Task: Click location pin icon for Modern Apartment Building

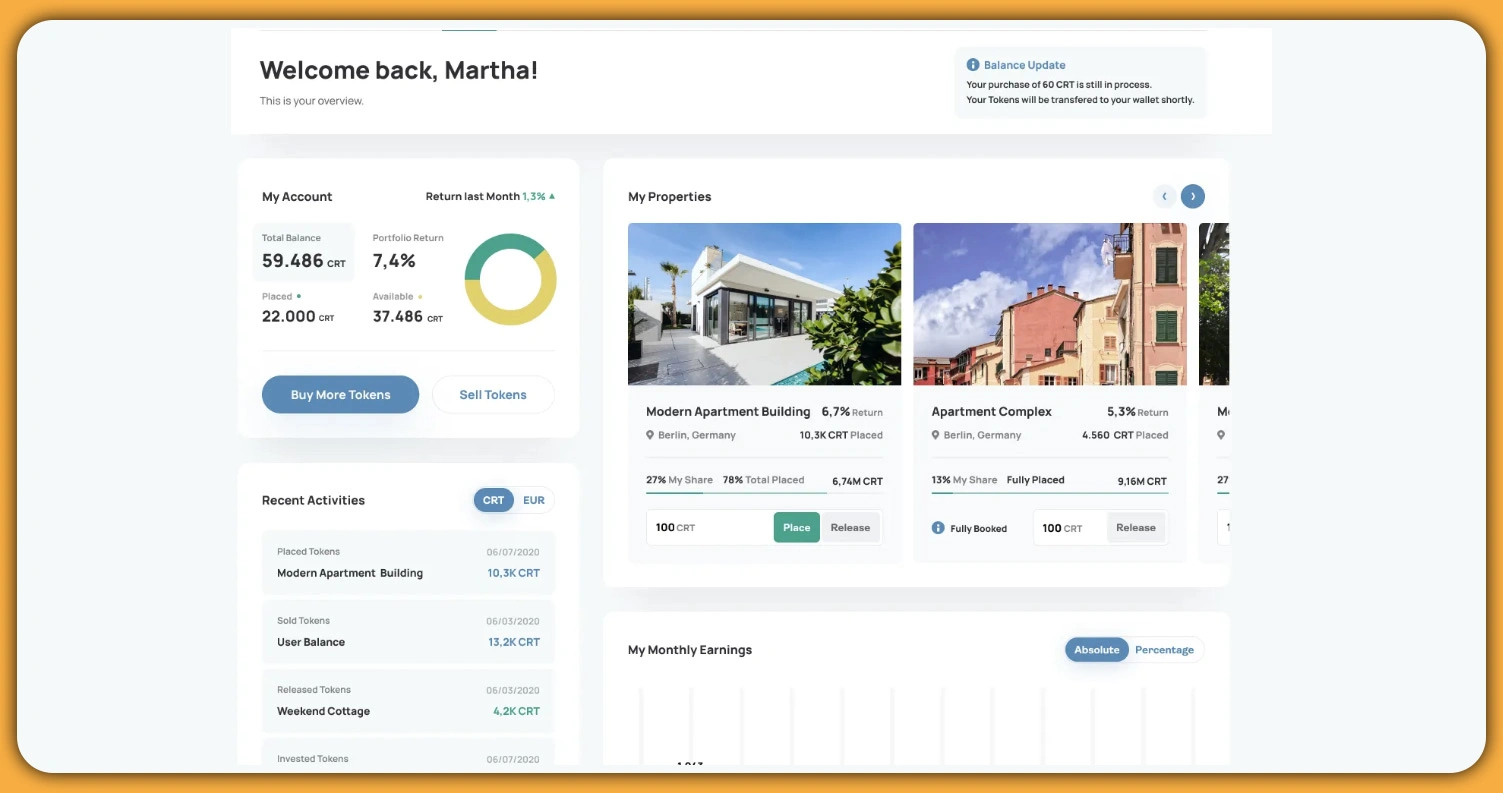Action: (x=651, y=435)
